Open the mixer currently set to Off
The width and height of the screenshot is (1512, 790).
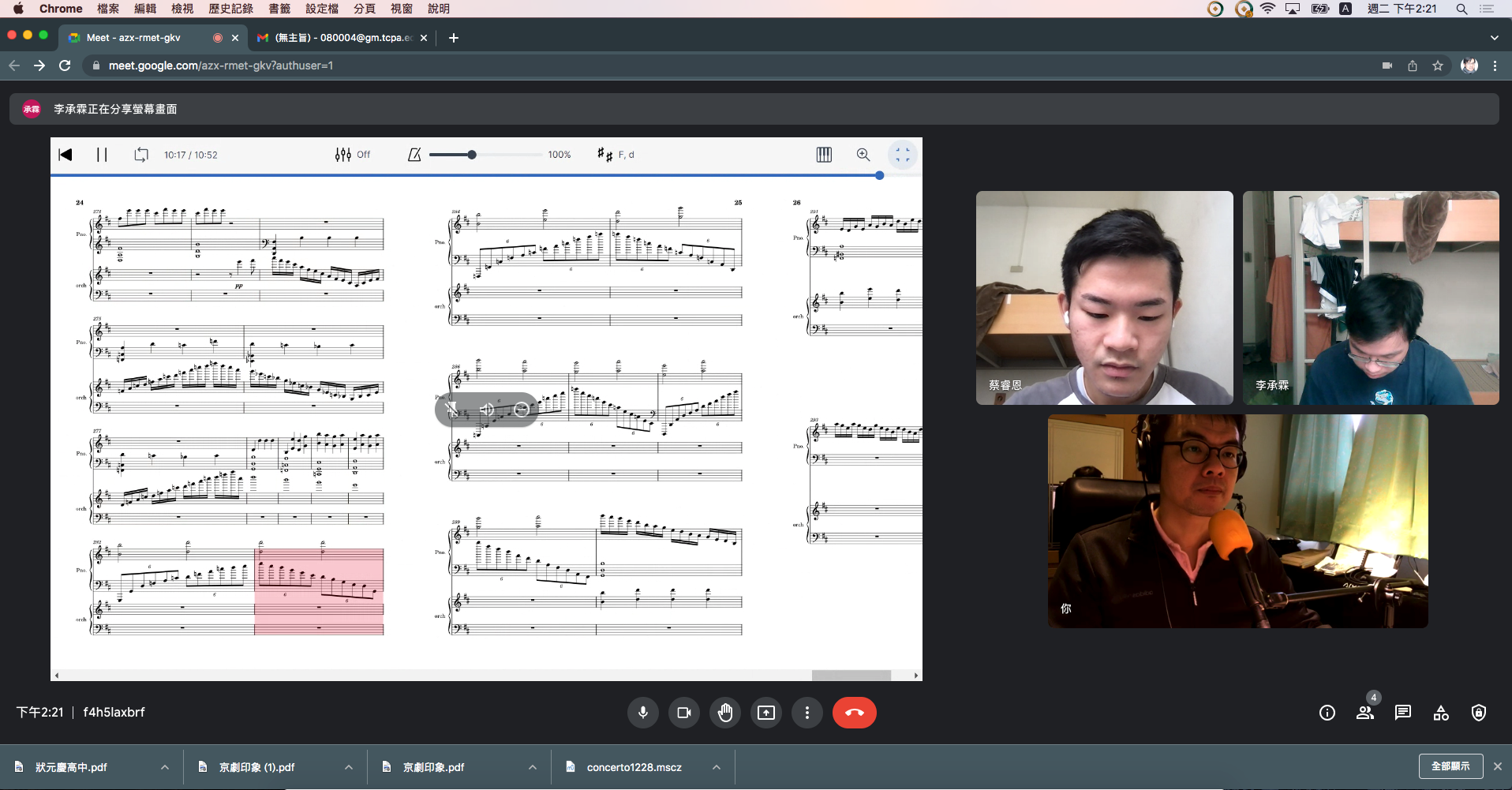[352, 155]
